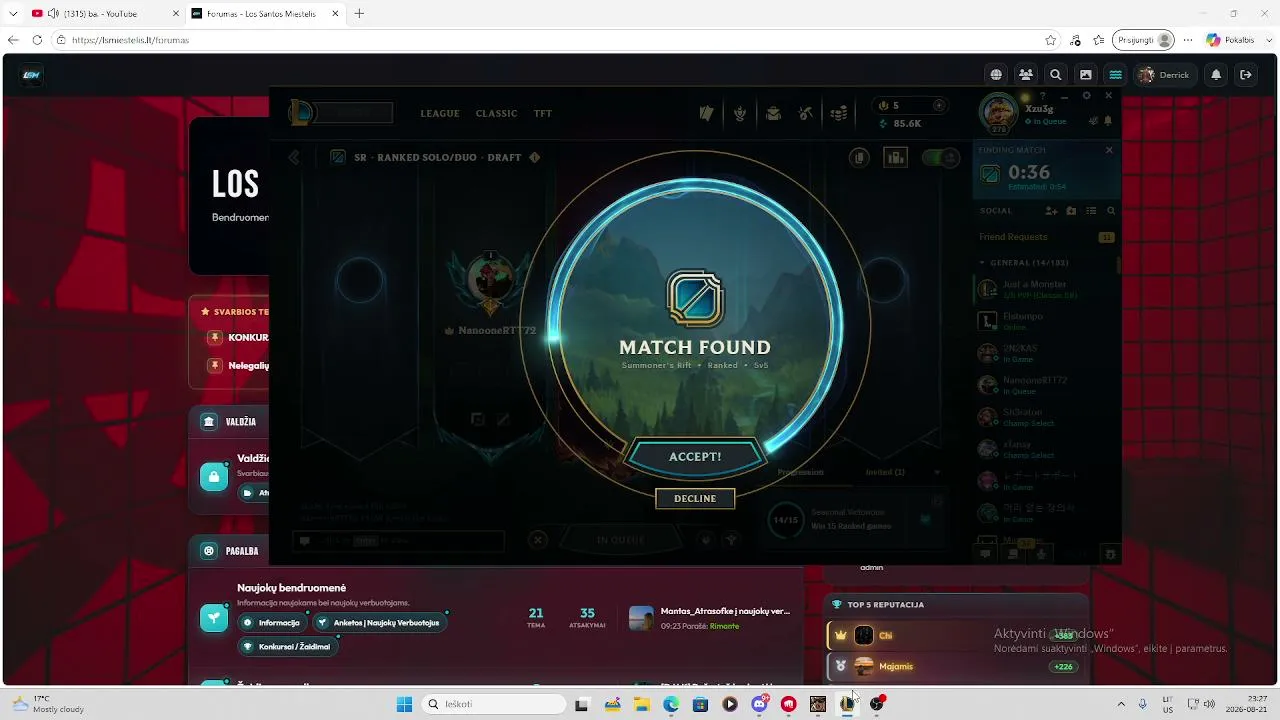Reload the browser page
Image resolution: width=1280 pixels, height=720 pixels.
point(37,40)
